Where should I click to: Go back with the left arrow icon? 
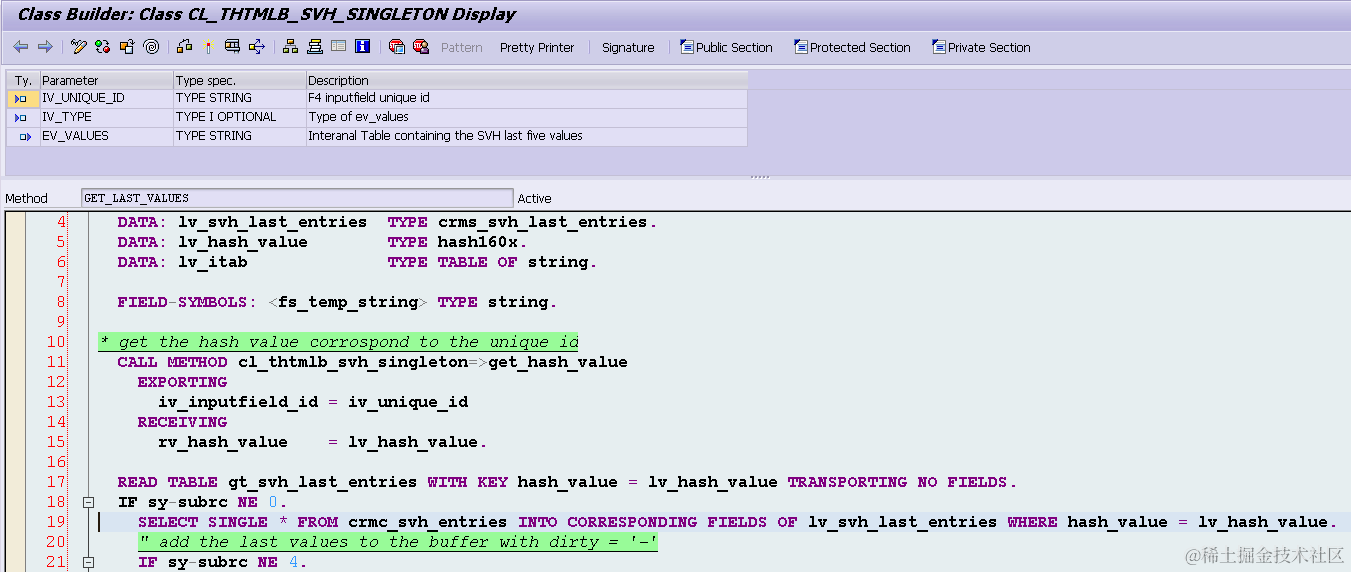[21, 47]
